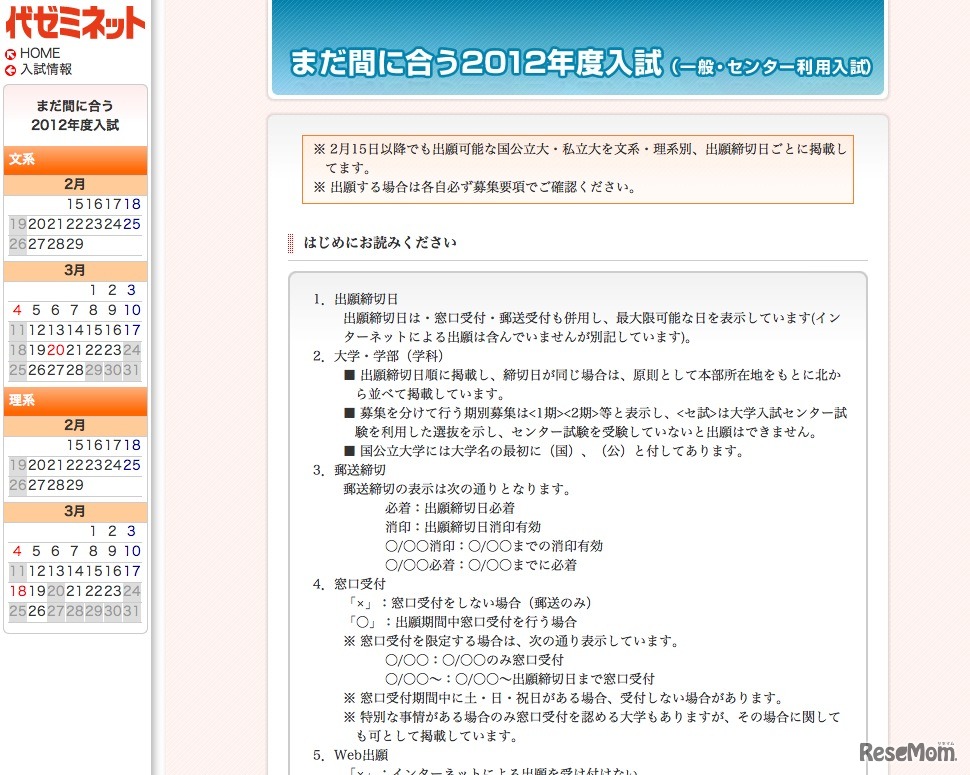Click the arrow icon beside 入試情報
Screen dimensions: 970x775
[x=12, y=70]
